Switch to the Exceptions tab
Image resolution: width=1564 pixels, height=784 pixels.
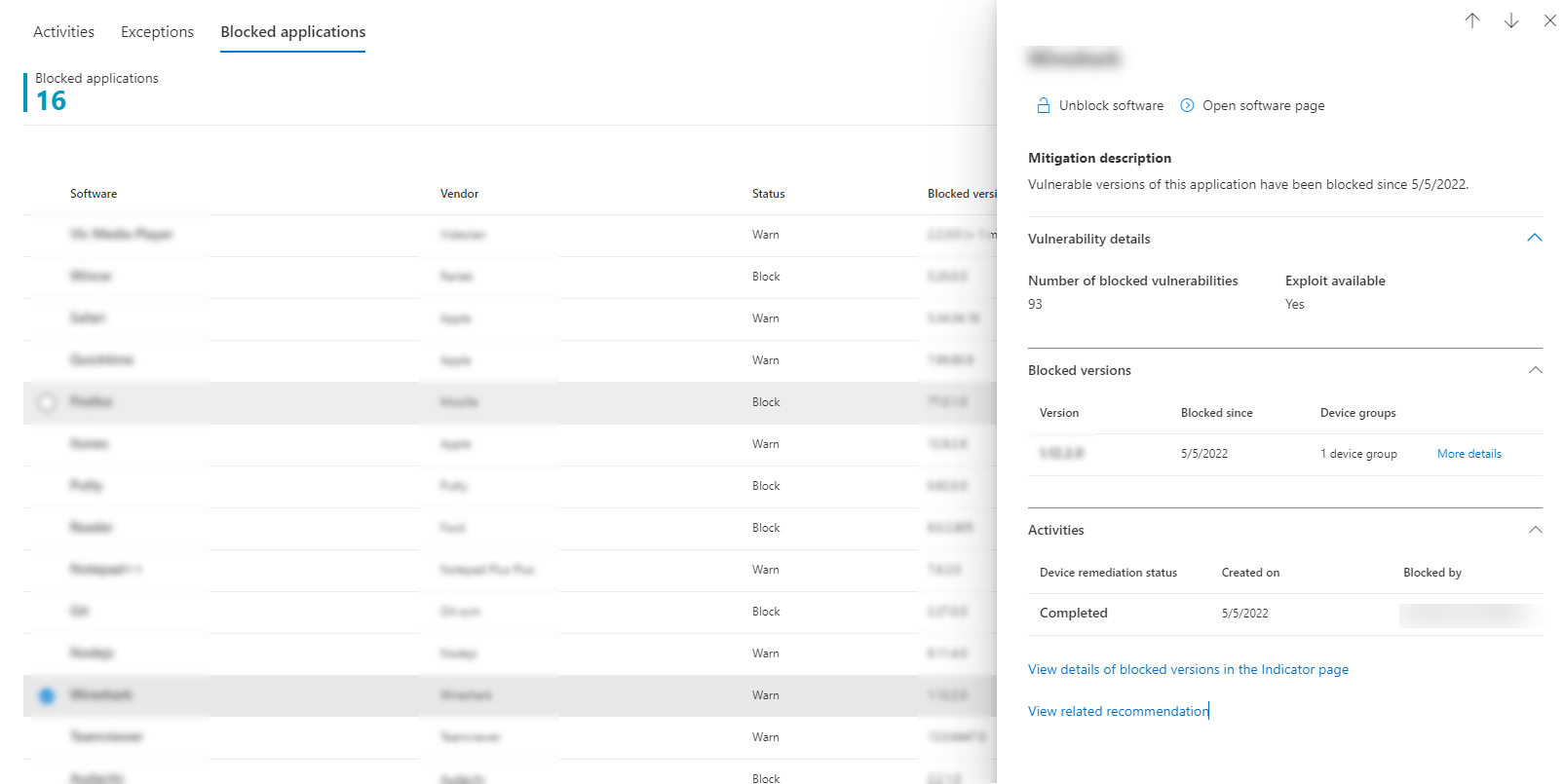click(157, 31)
